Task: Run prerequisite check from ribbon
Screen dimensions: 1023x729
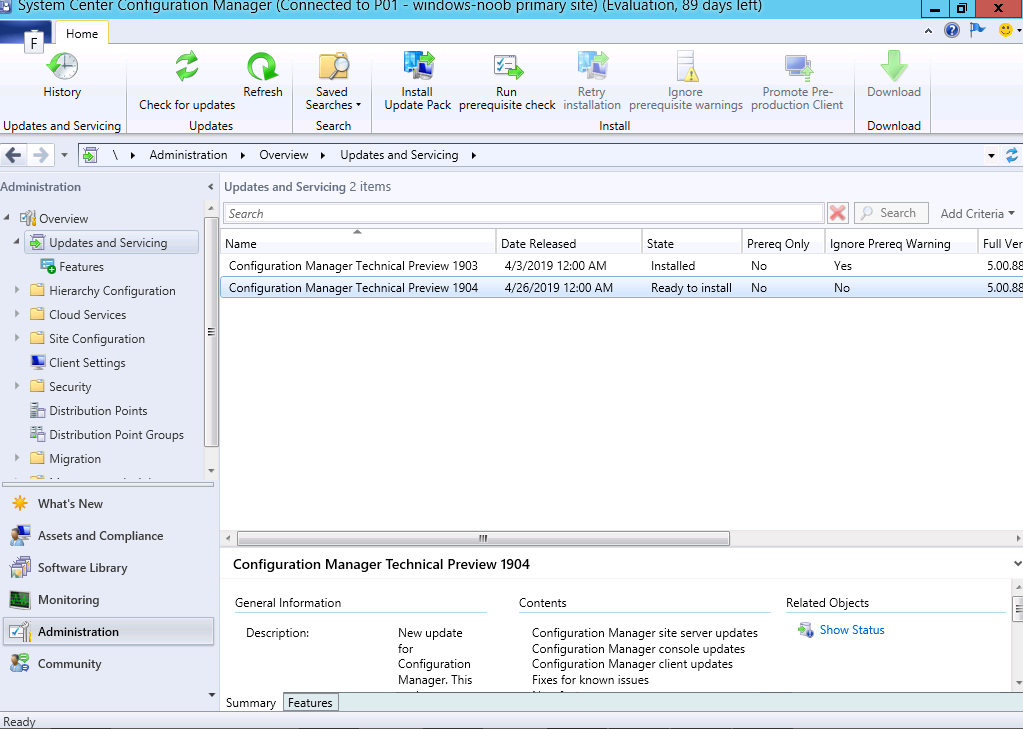Action: (x=507, y=82)
